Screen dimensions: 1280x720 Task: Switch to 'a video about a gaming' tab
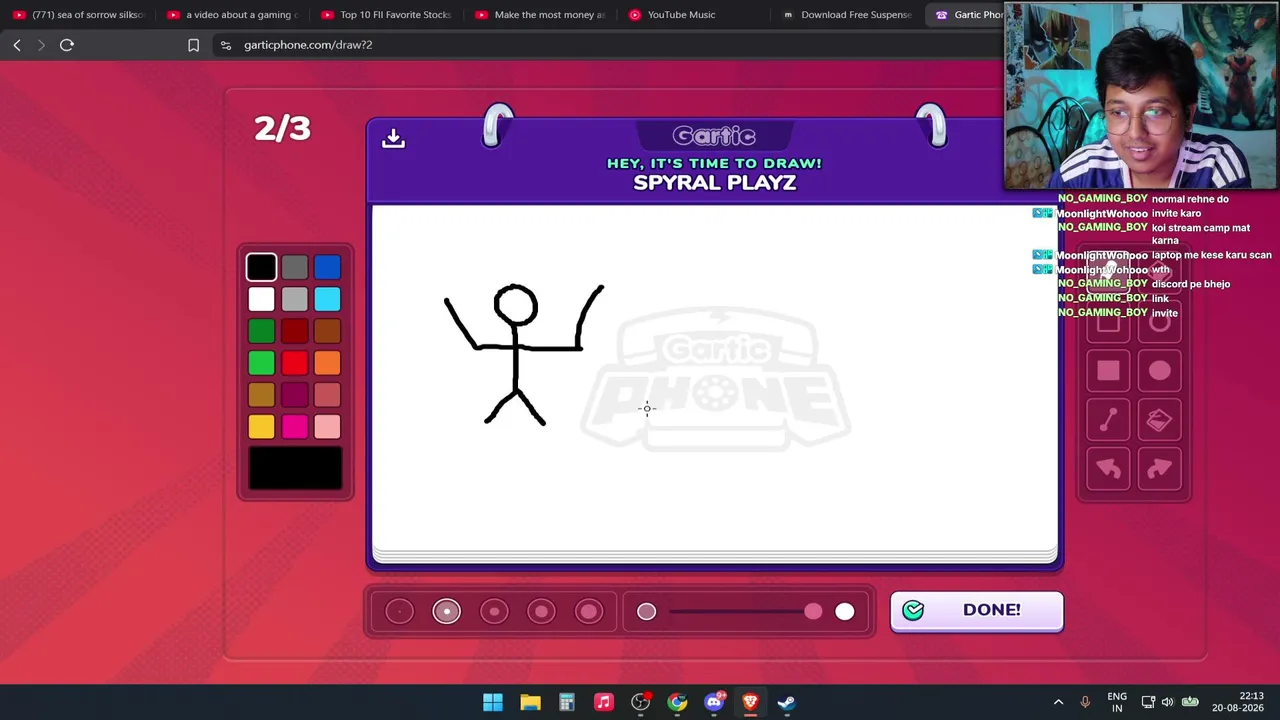(234, 15)
